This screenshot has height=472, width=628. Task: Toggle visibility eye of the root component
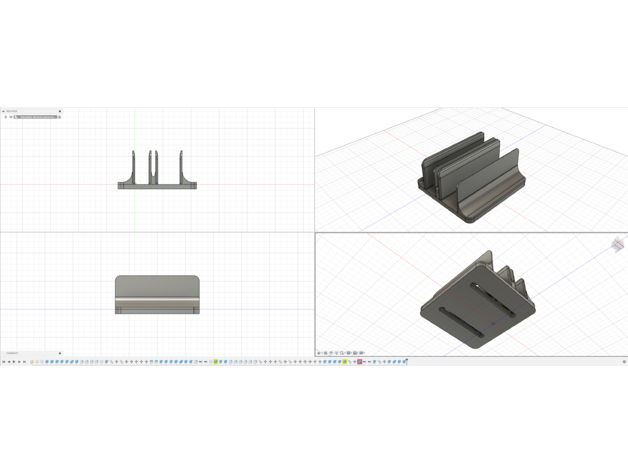(10, 117)
